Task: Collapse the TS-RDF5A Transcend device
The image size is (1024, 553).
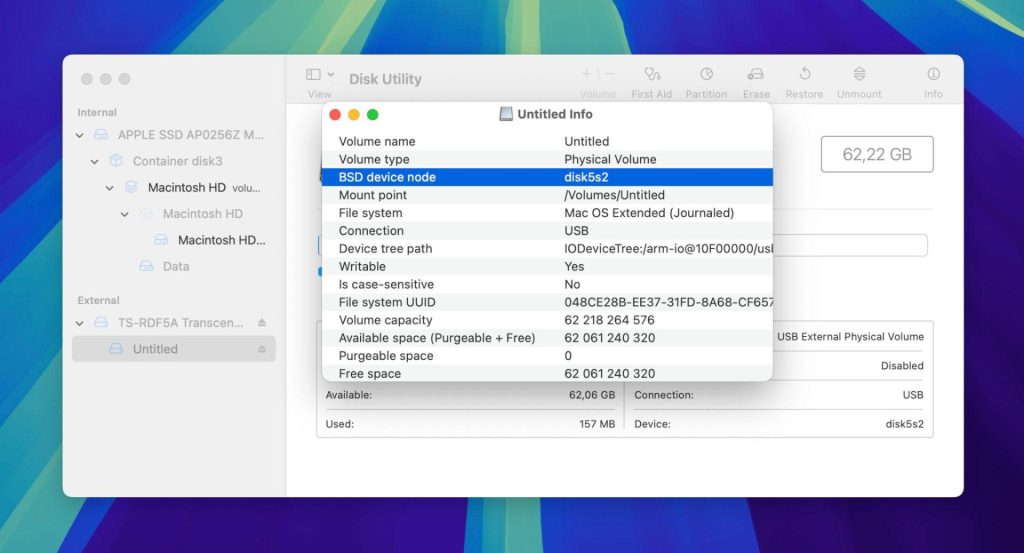Action: tap(80, 323)
